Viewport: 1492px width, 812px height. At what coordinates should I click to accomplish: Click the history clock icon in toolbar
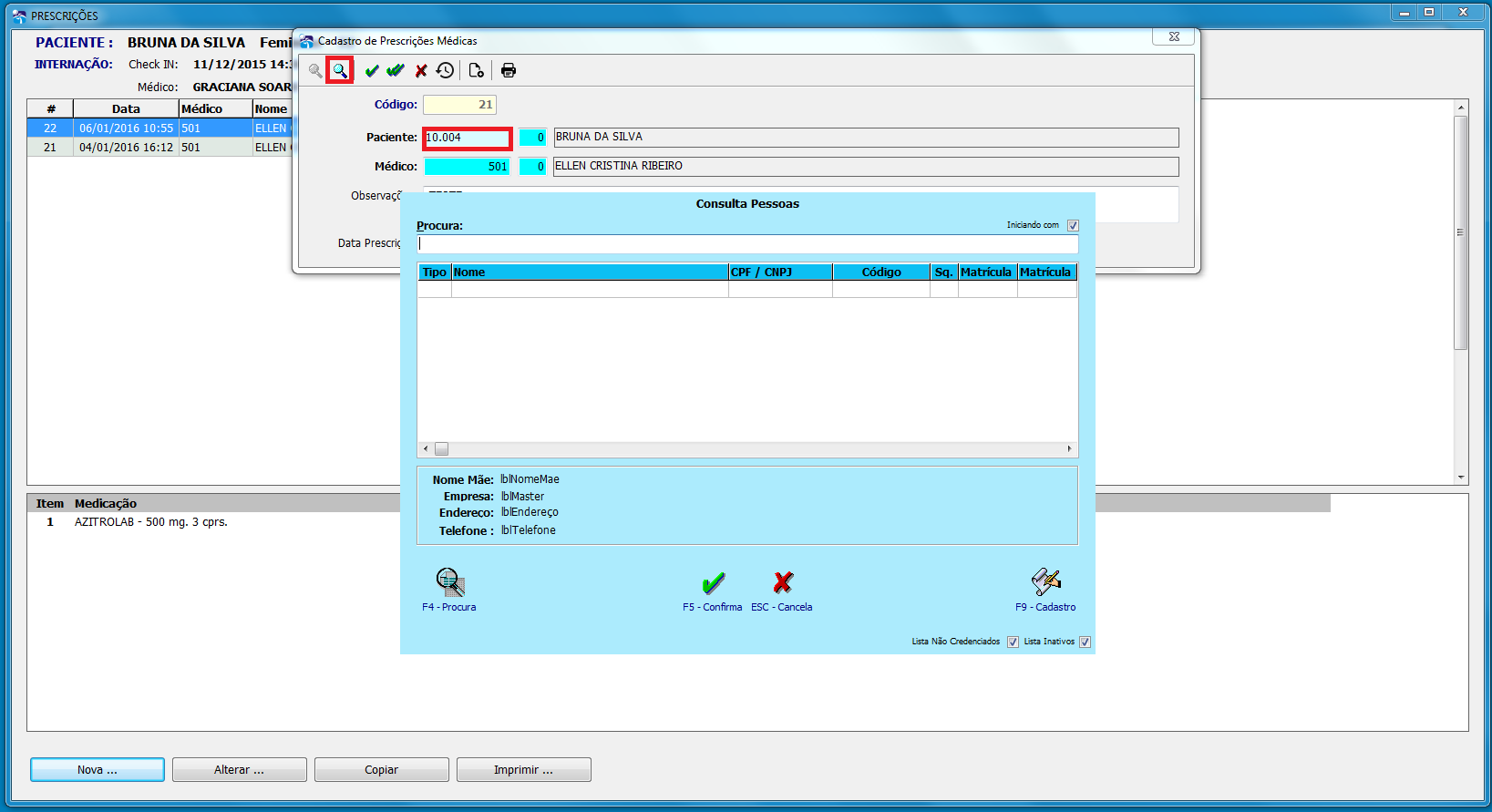pyautogui.click(x=445, y=70)
